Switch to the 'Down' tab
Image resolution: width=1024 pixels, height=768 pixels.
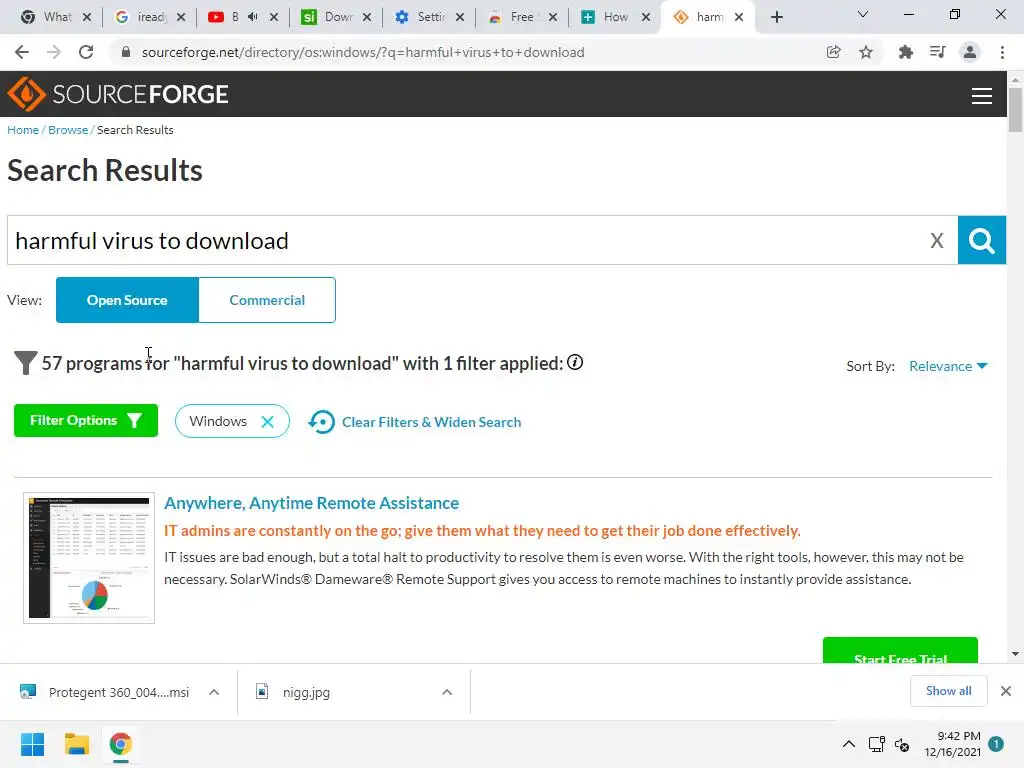click(x=336, y=17)
